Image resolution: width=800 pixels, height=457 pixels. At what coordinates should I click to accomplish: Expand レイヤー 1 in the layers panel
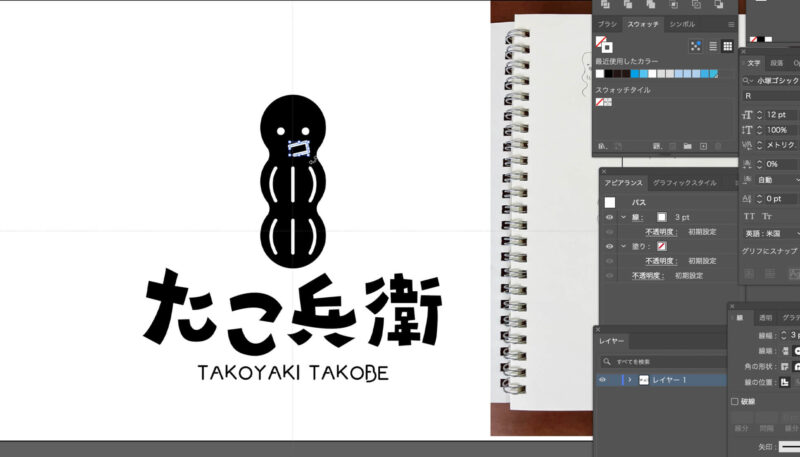coord(629,380)
